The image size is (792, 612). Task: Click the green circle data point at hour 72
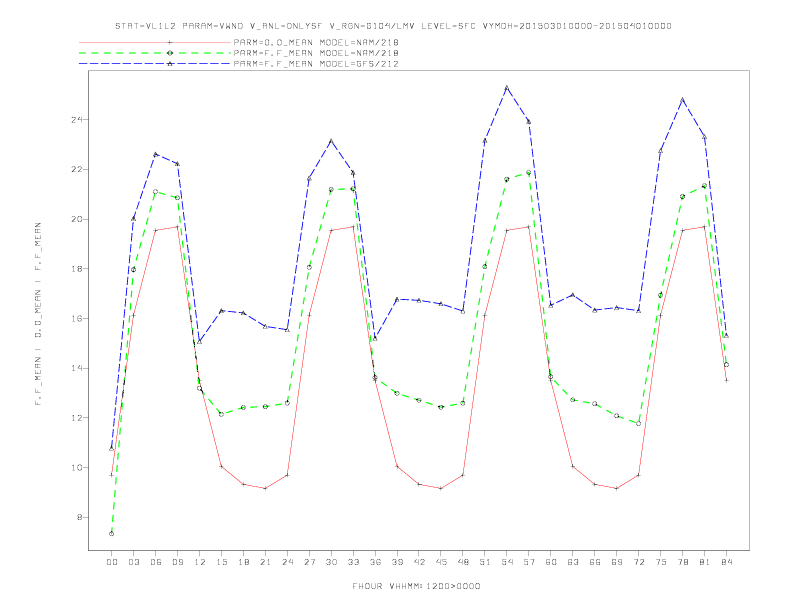638,423
